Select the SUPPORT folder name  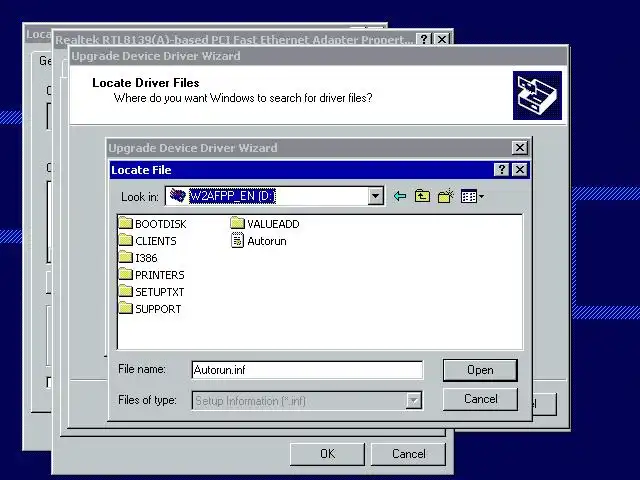158,309
